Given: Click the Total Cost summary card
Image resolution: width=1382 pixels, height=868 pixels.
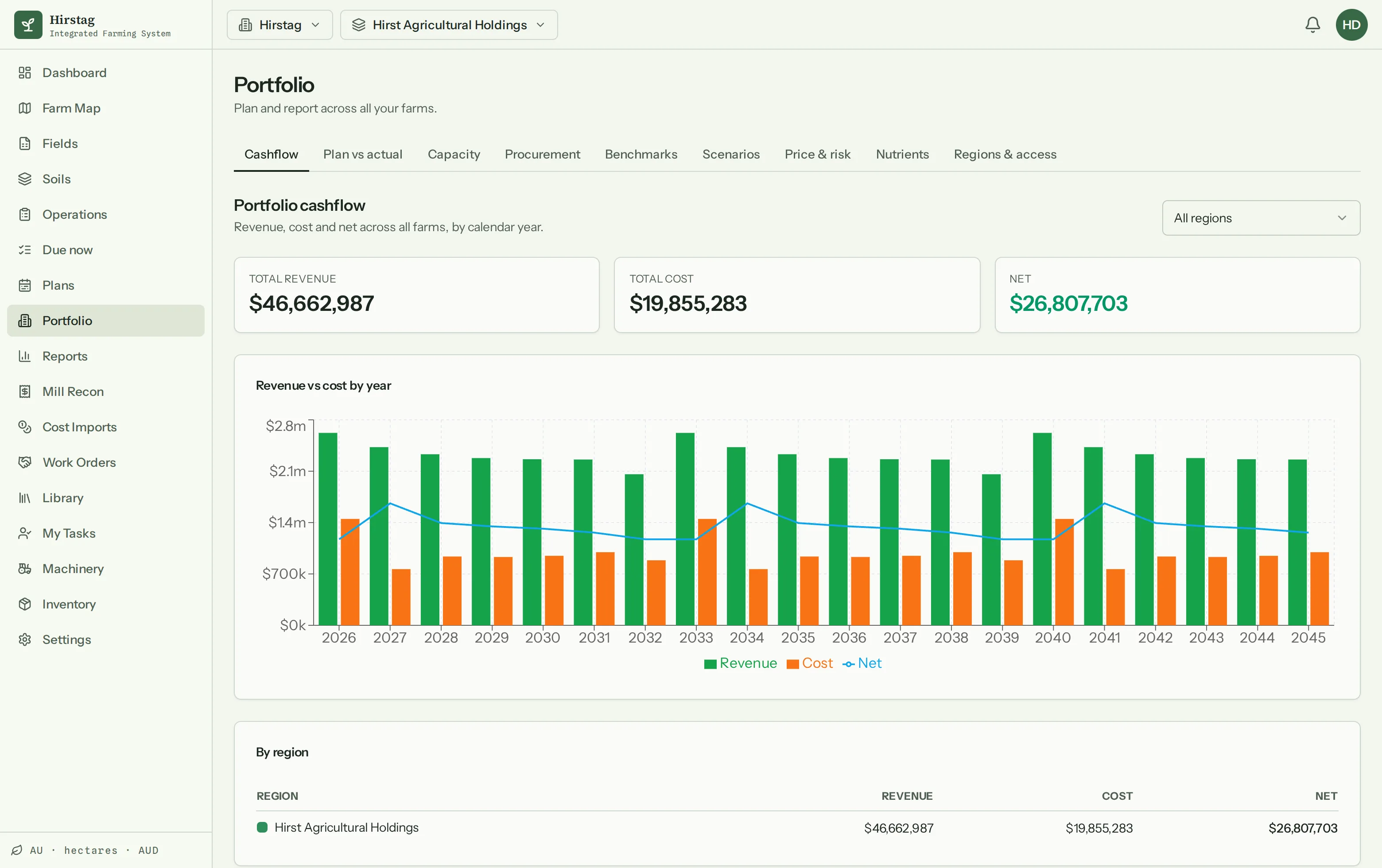Looking at the screenshot, I should pos(796,295).
